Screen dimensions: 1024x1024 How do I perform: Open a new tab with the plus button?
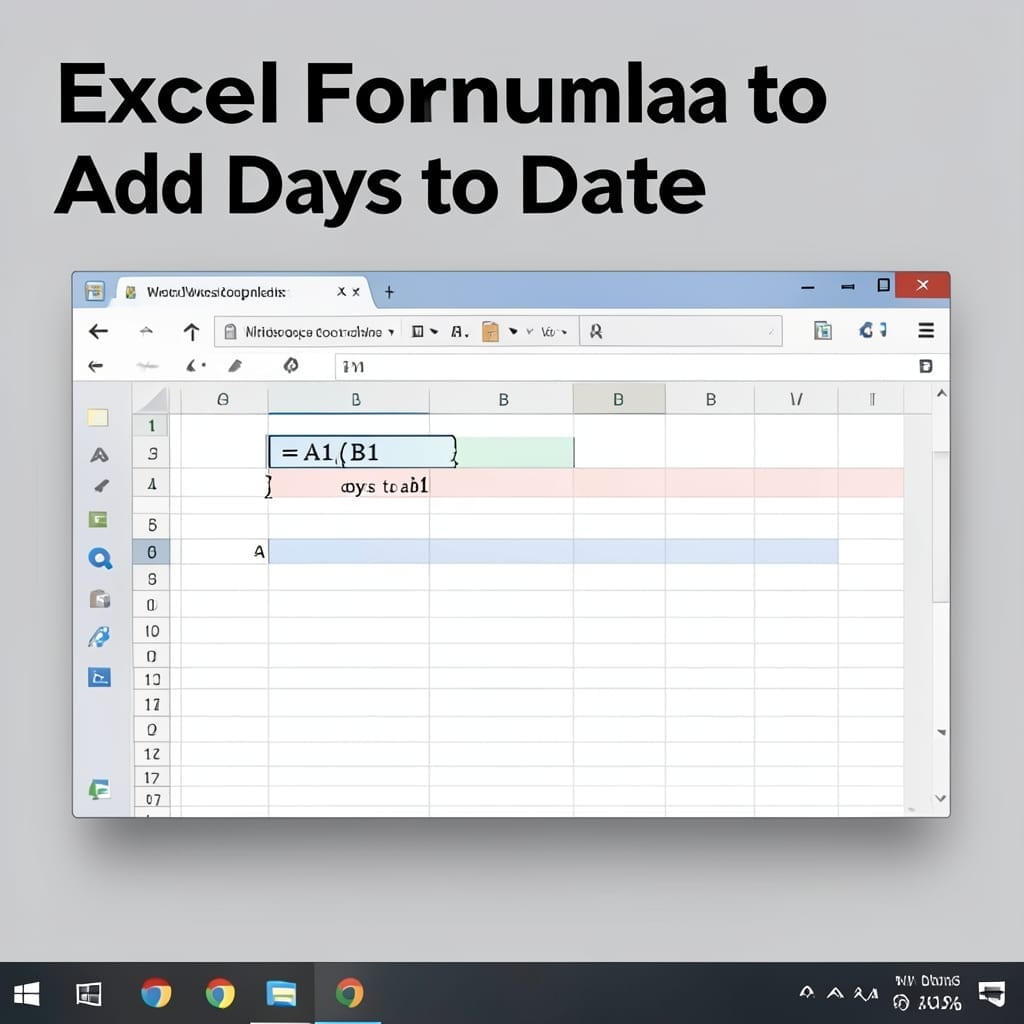[389, 292]
